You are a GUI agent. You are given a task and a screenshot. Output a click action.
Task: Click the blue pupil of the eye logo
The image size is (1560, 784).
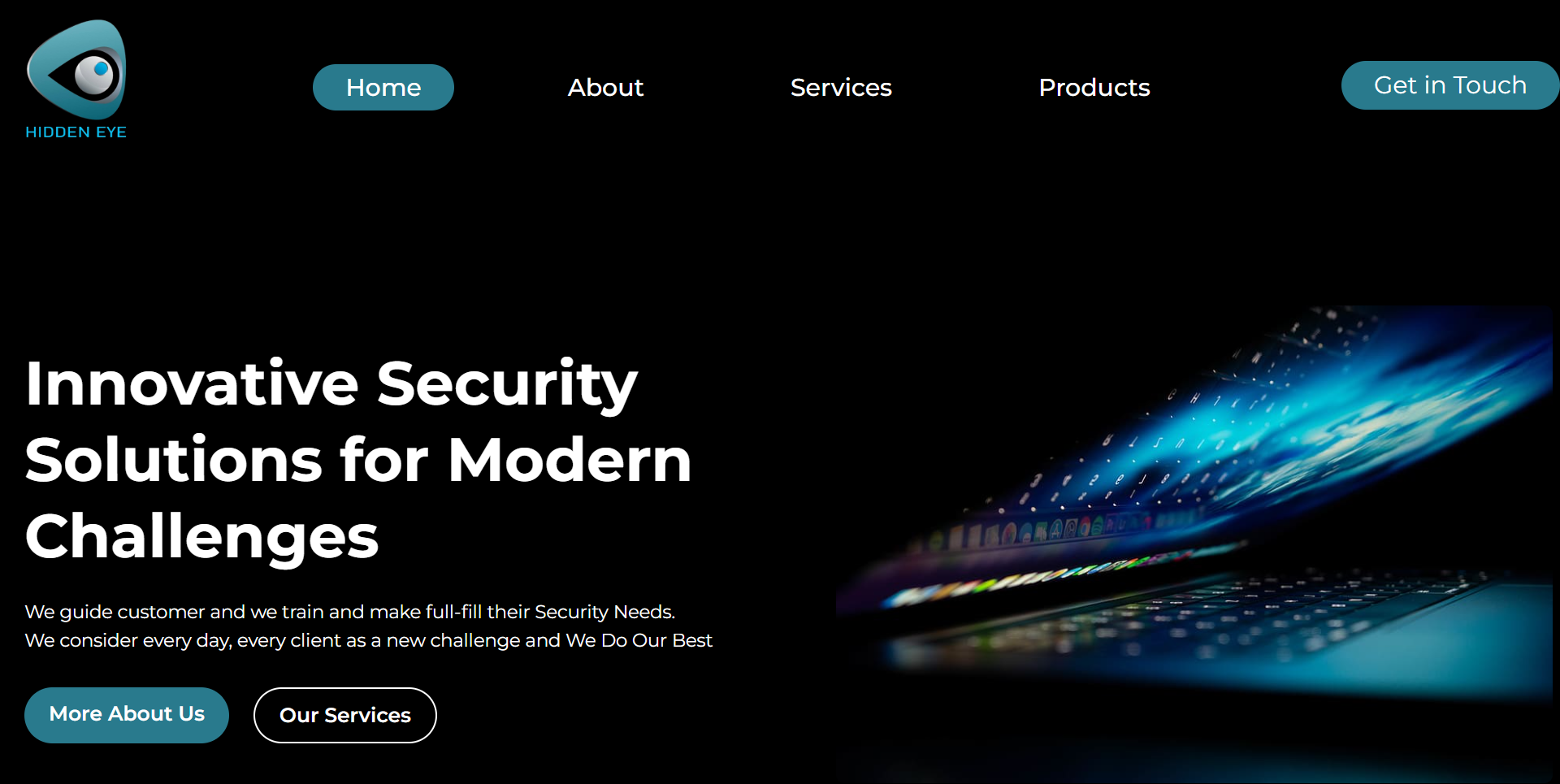(x=102, y=69)
